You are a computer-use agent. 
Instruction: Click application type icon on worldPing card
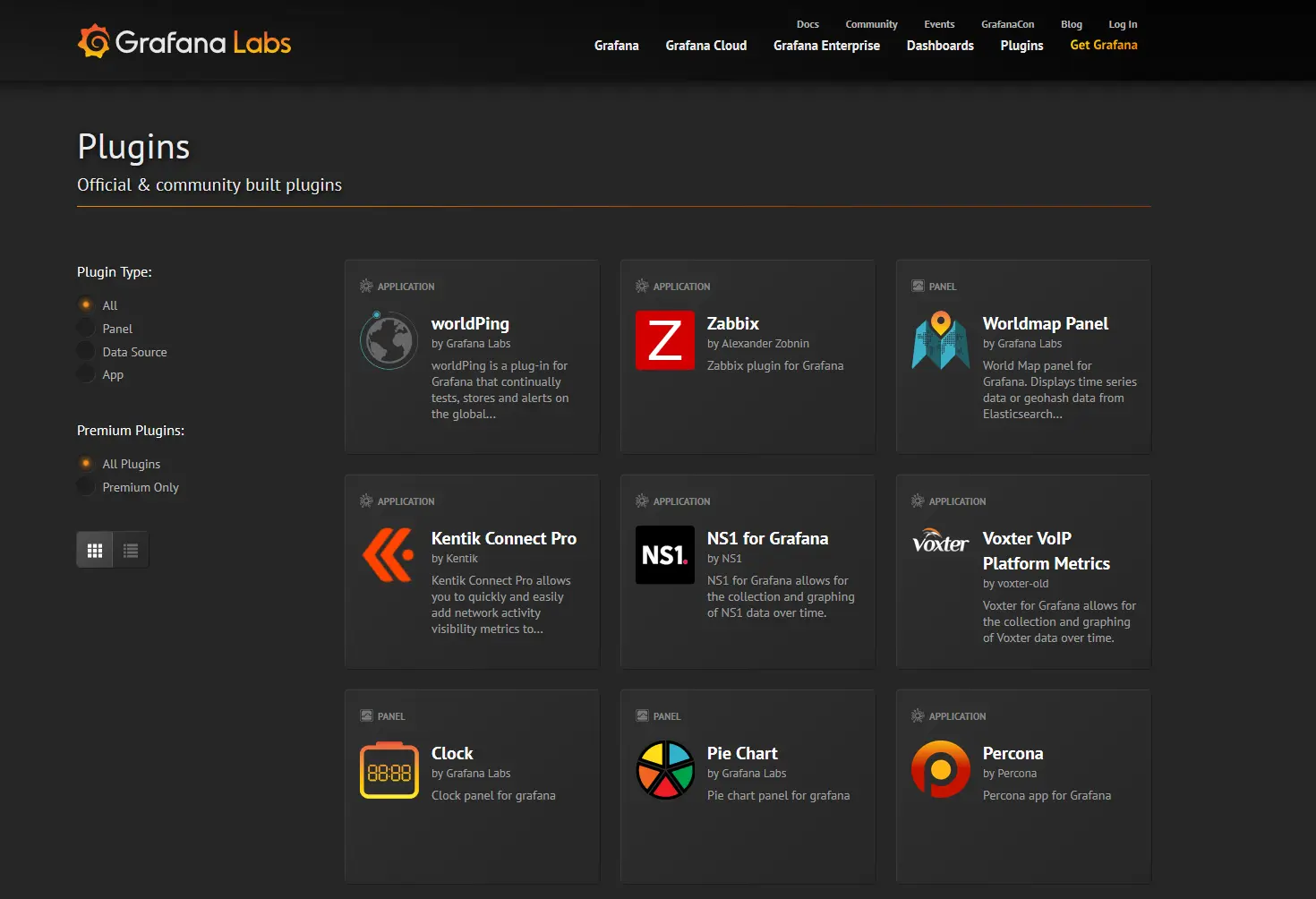[x=366, y=287]
